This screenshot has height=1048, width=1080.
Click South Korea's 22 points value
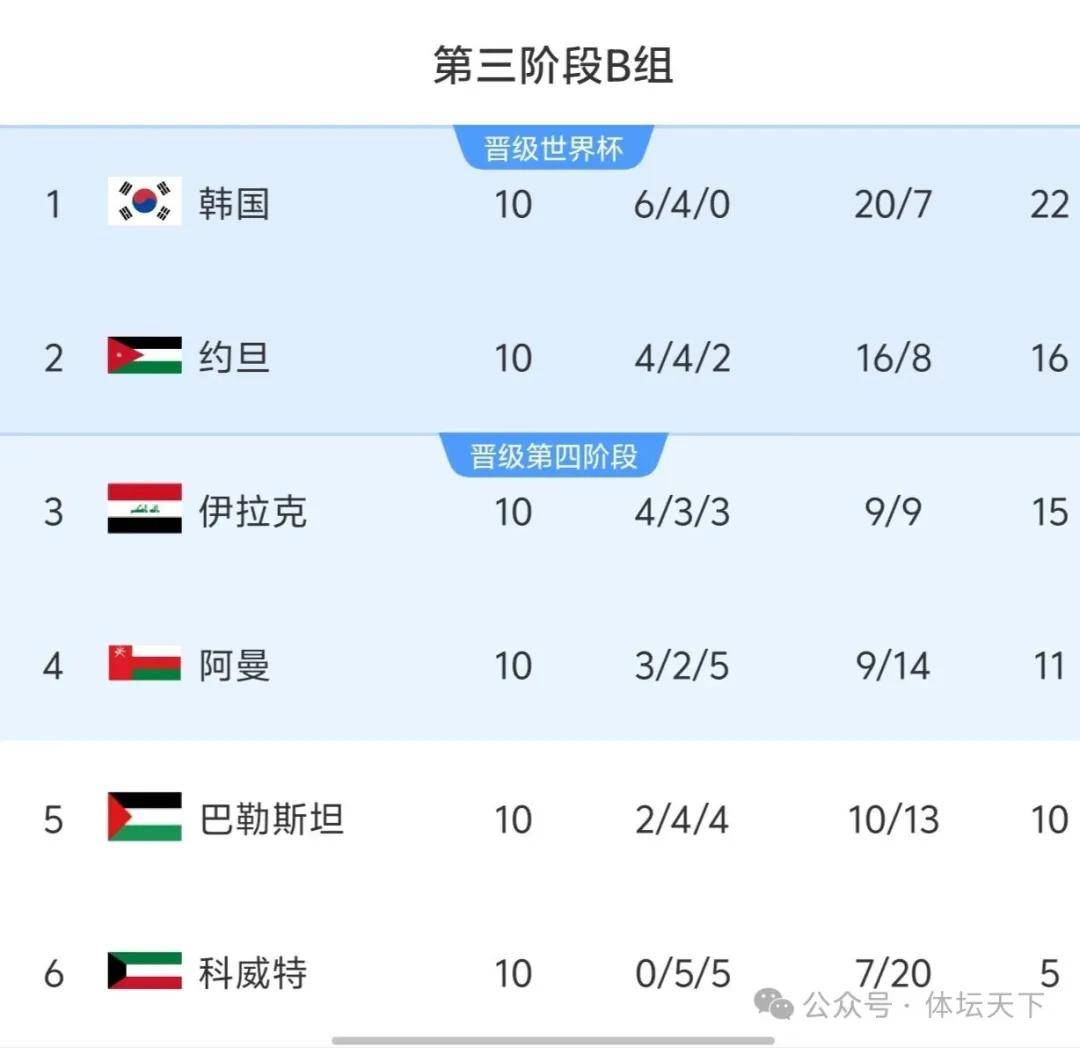tap(1049, 204)
